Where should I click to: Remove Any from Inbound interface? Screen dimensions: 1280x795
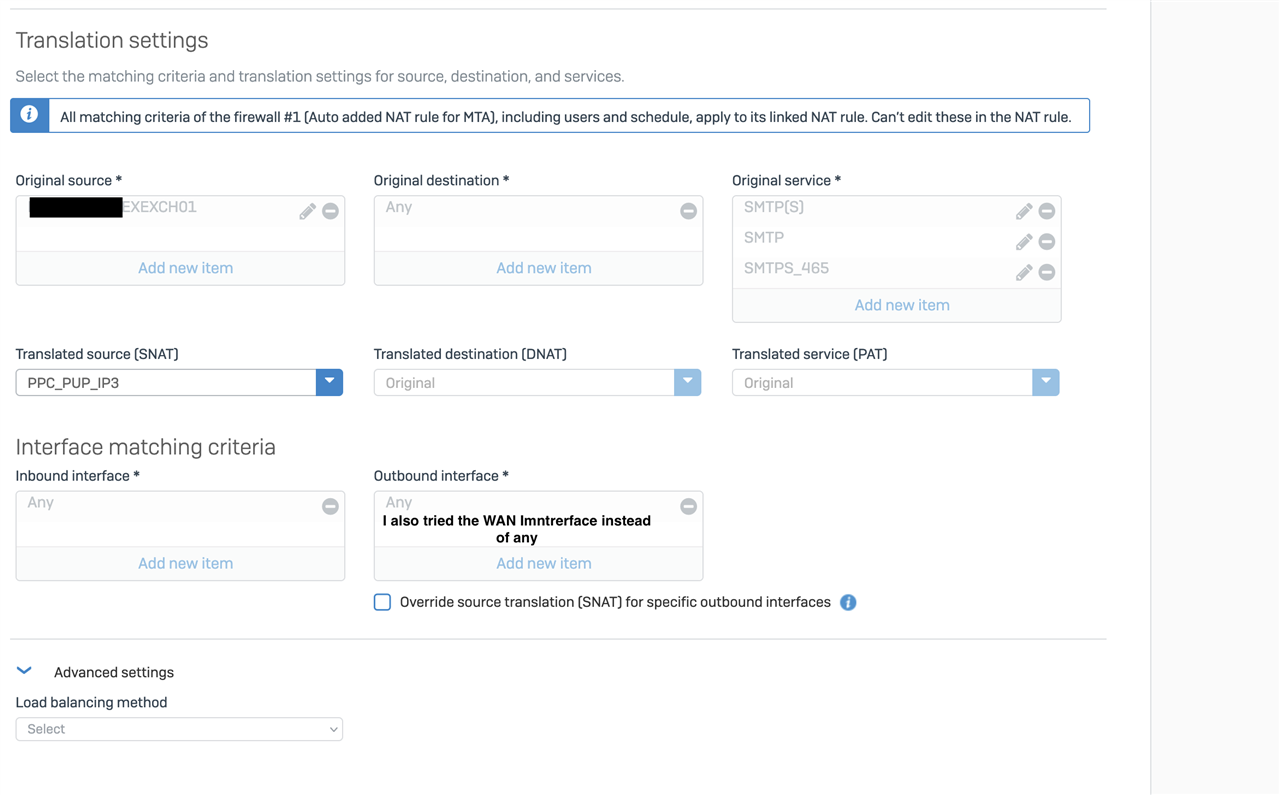pos(330,506)
